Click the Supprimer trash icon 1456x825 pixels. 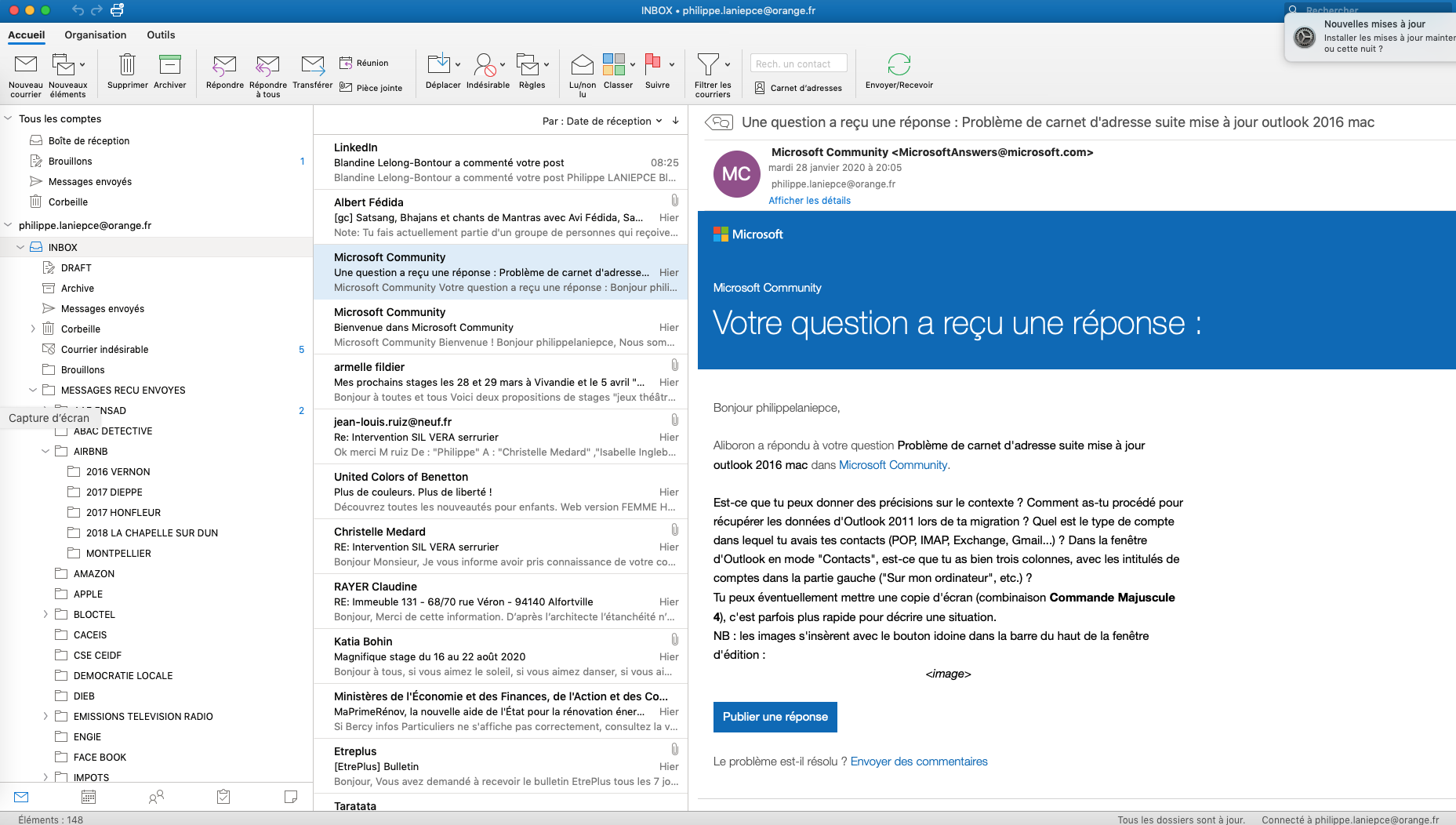point(127,64)
